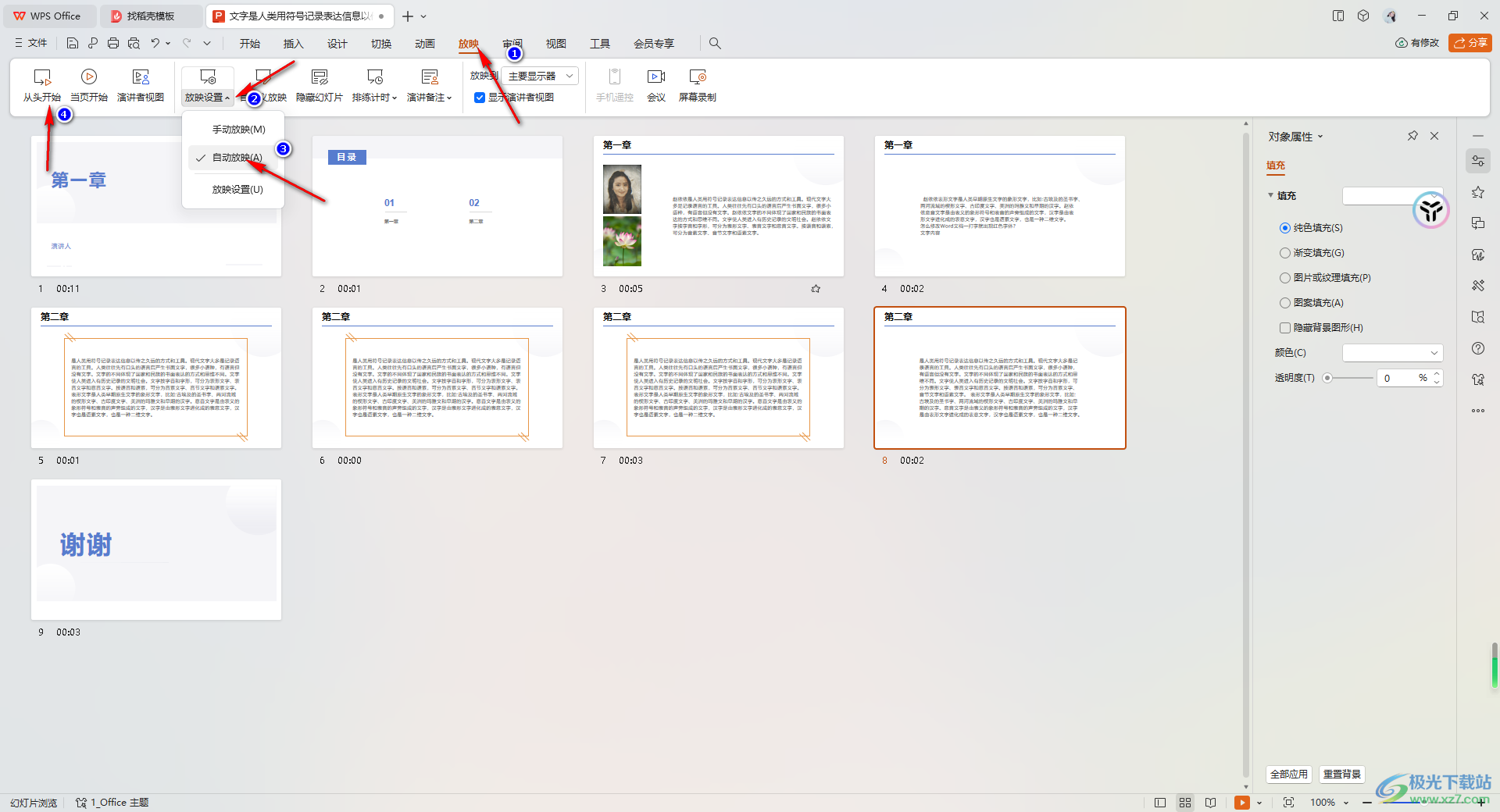Expand the 演讲备注 dropdown

coord(430,98)
